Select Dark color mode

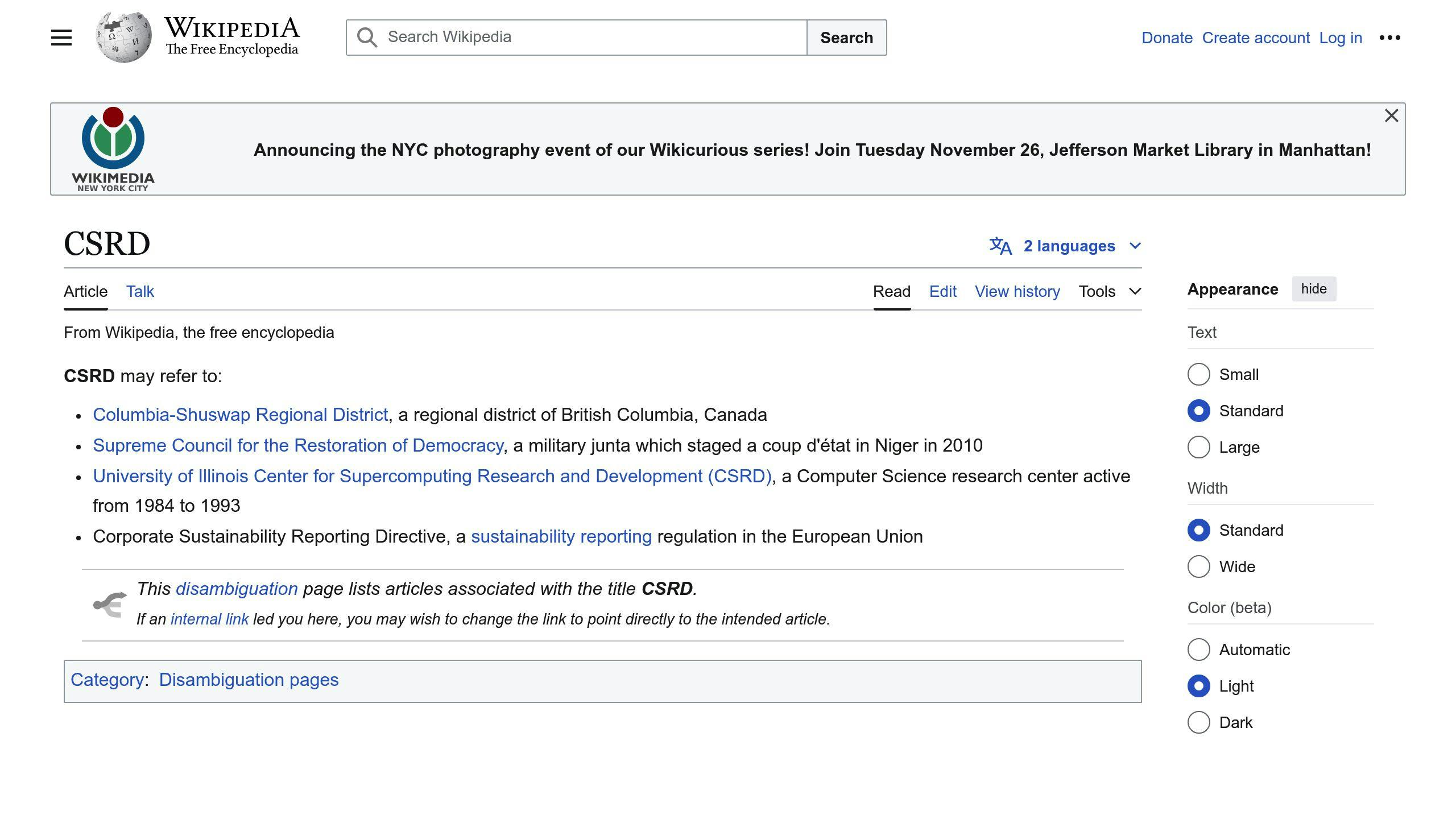click(1198, 722)
